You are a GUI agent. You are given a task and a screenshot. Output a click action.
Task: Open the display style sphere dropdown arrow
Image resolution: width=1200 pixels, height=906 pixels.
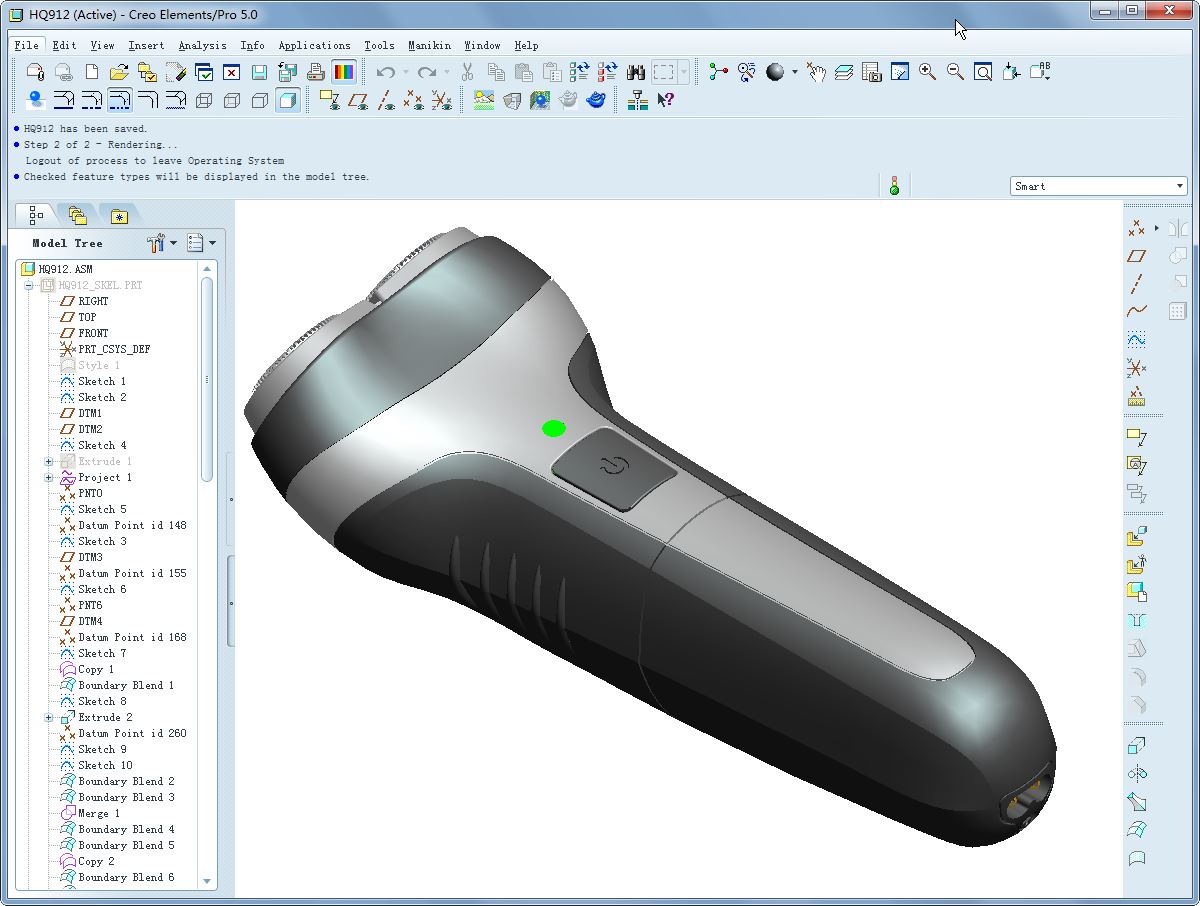point(795,72)
